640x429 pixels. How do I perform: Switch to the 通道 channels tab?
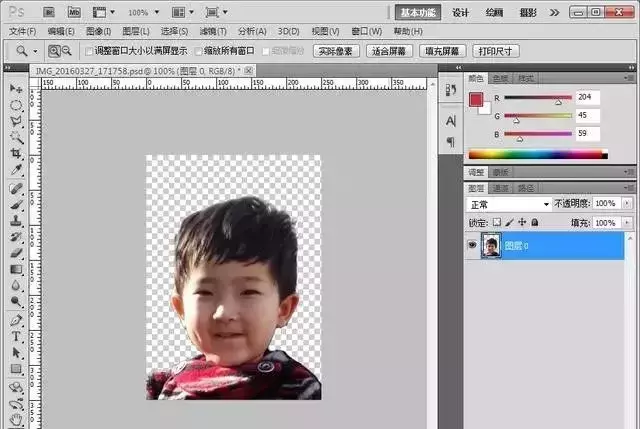click(500, 188)
